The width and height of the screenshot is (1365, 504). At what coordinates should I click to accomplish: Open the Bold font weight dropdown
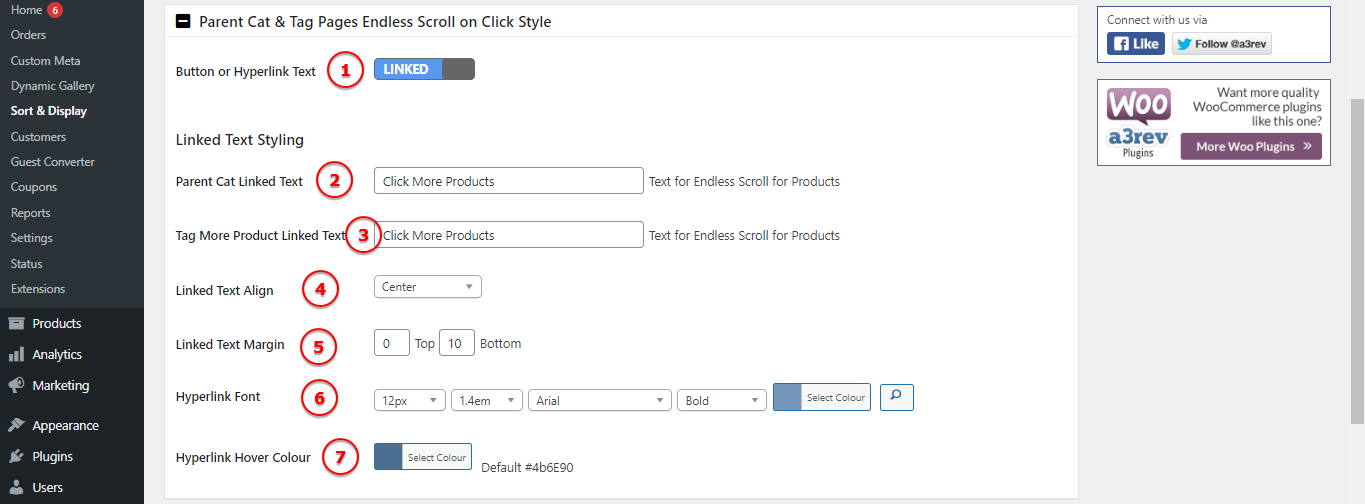point(721,400)
